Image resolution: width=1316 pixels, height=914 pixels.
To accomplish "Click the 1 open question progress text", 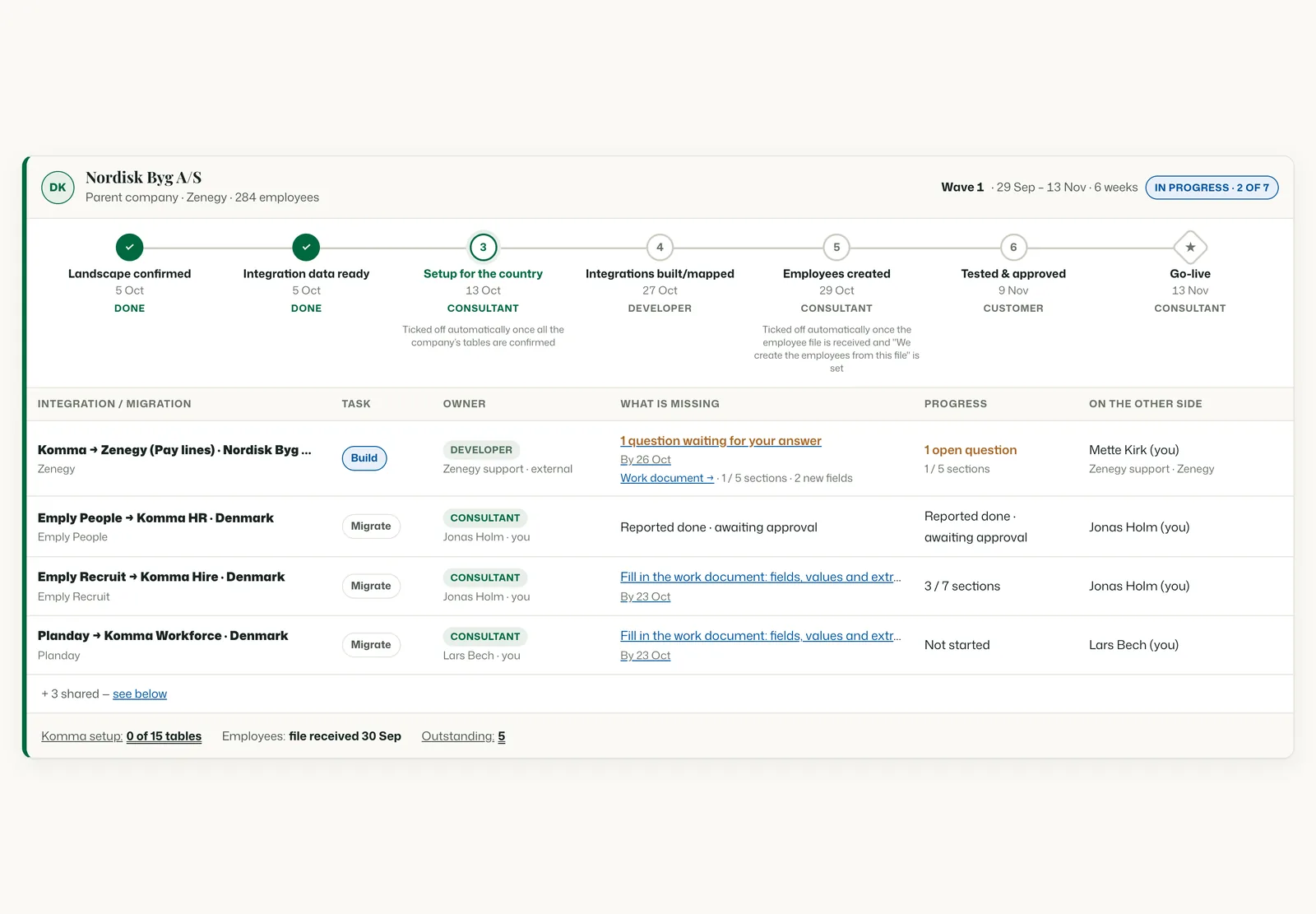I will (x=971, y=450).
